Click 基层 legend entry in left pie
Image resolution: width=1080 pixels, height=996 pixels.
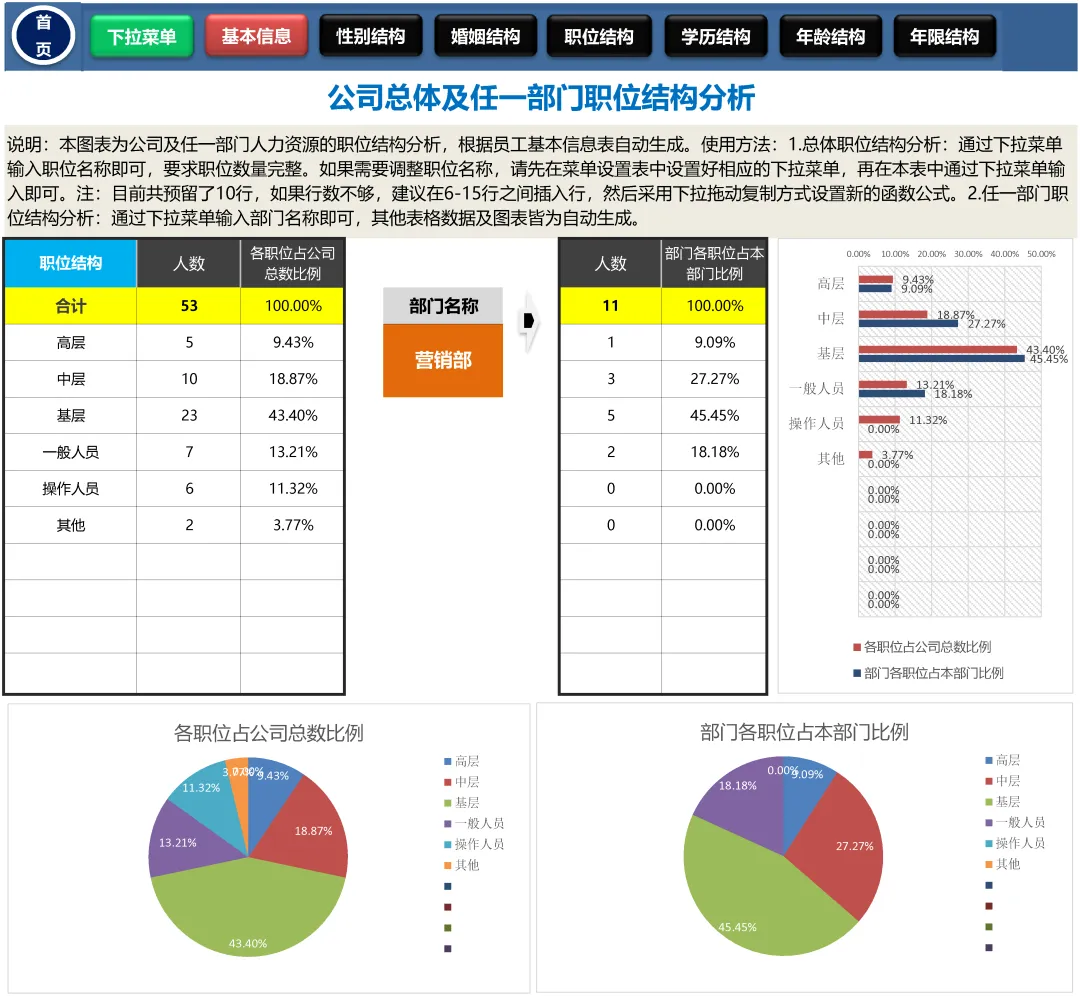(x=461, y=802)
